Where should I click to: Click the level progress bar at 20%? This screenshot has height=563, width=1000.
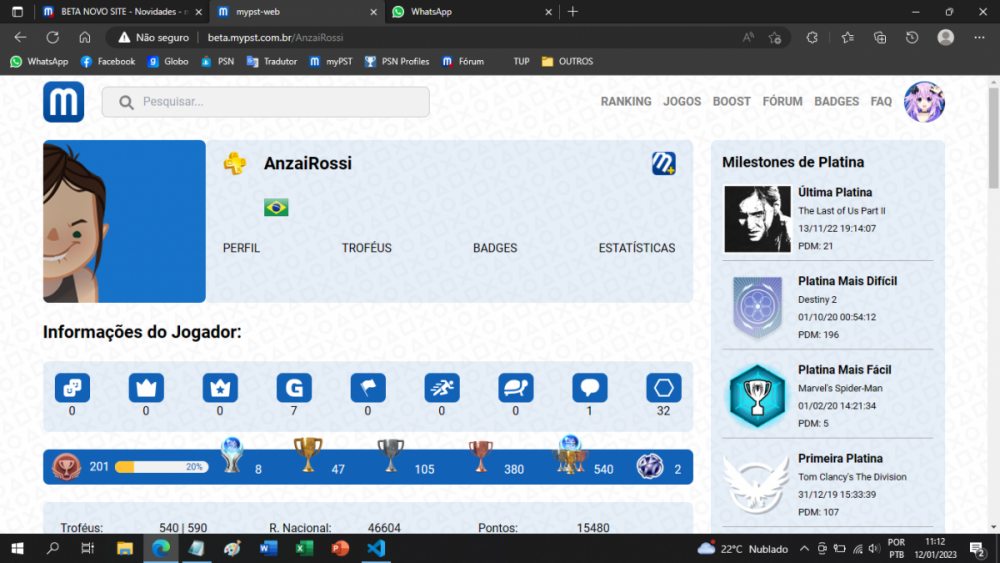coord(162,467)
